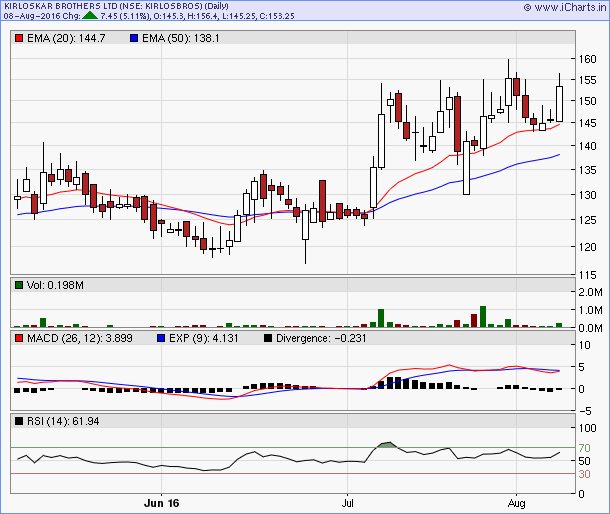
Task: Click the last white candlestick closing at 153.25
Action: (559, 104)
